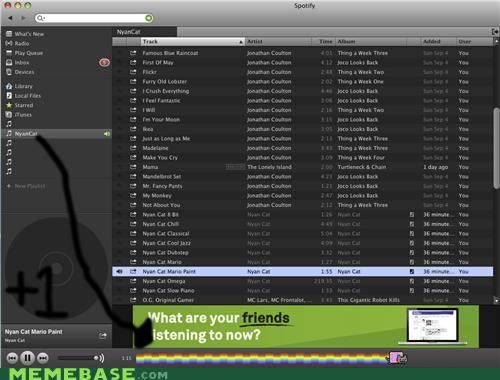Image resolution: width=500 pixels, height=380 pixels.
Task: Click share icon for Nyan Cat Omega
Action: (133, 281)
